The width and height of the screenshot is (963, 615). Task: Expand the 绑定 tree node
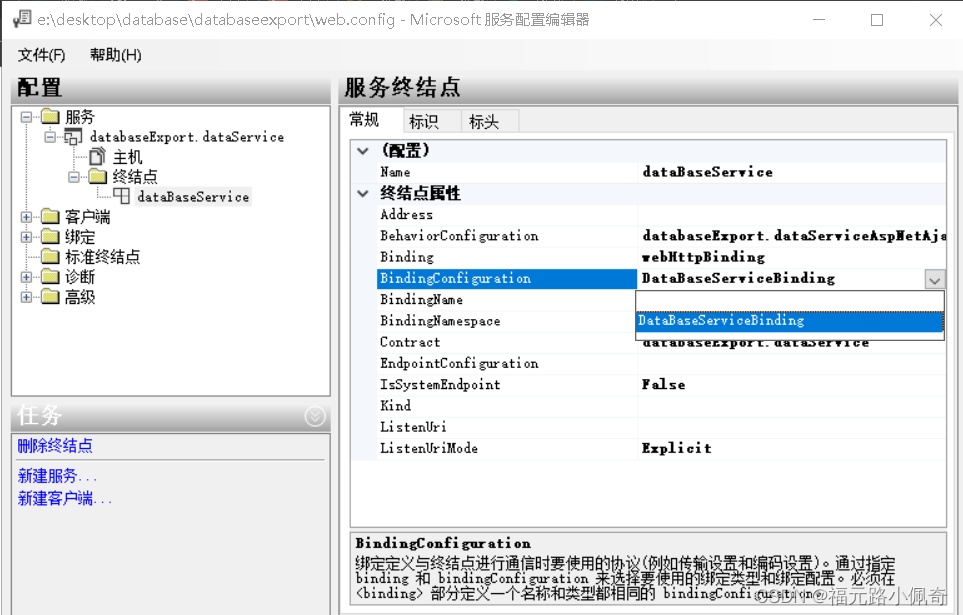(x=26, y=237)
